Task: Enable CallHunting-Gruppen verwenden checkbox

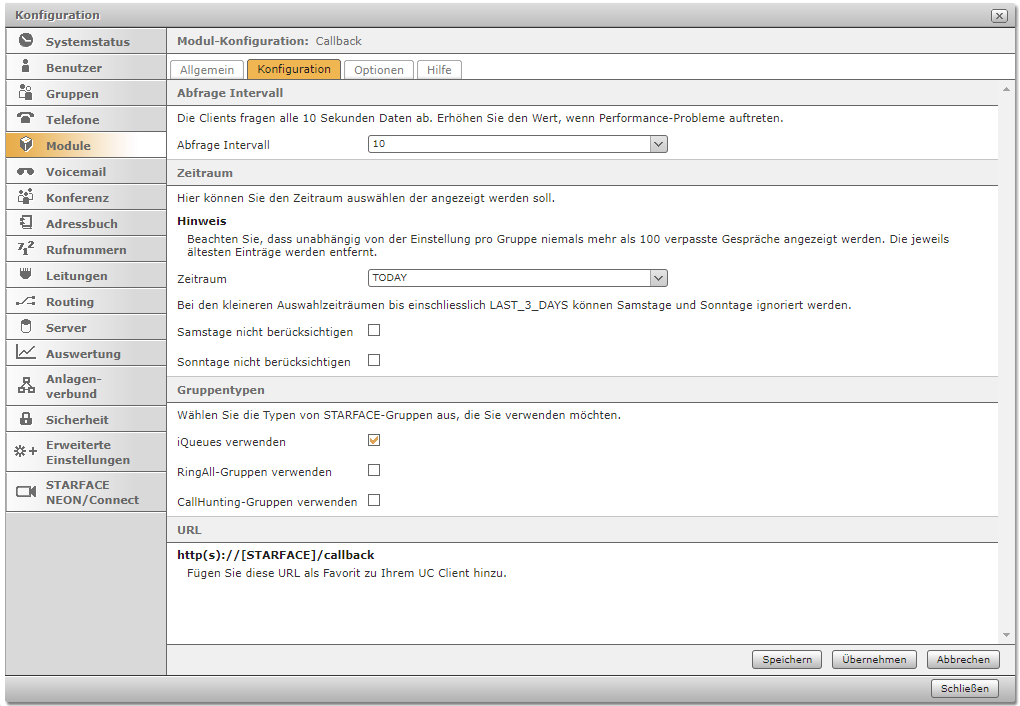Action: pyautogui.click(x=374, y=500)
